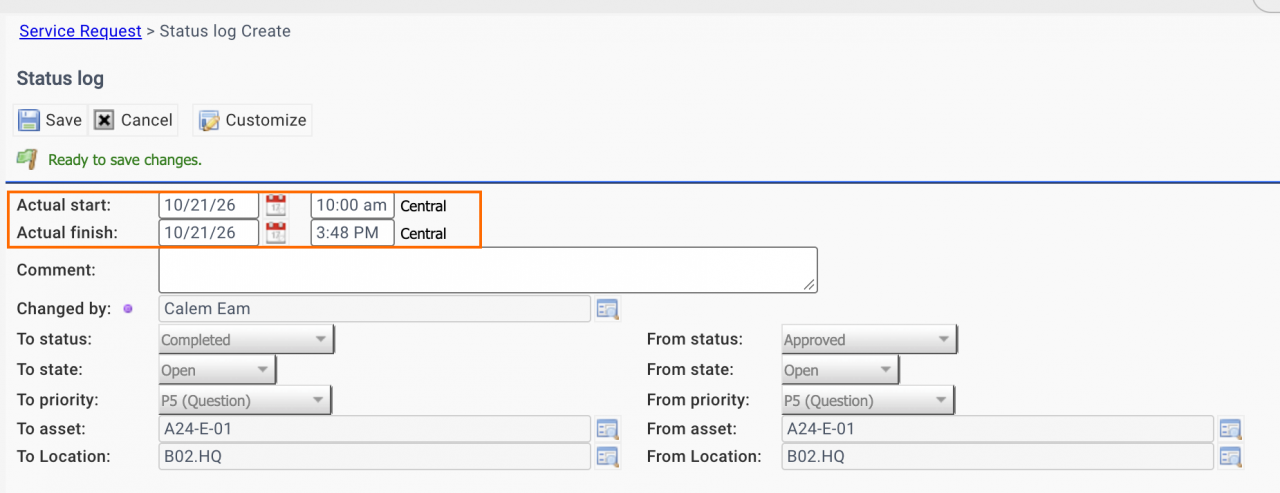Screen dimensions: 1280x493
Task: Click the Cancel X icon
Action: [x=104, y=120]
